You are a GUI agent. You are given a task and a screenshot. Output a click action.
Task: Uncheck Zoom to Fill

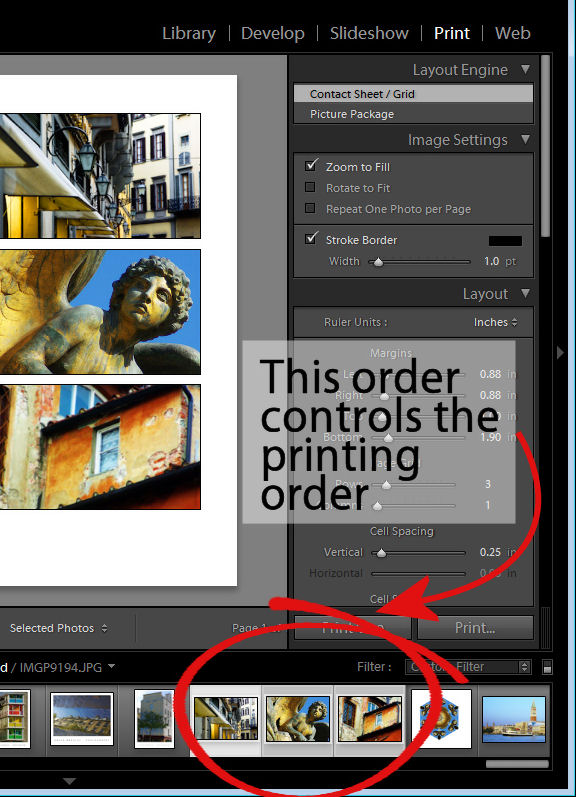311,166
